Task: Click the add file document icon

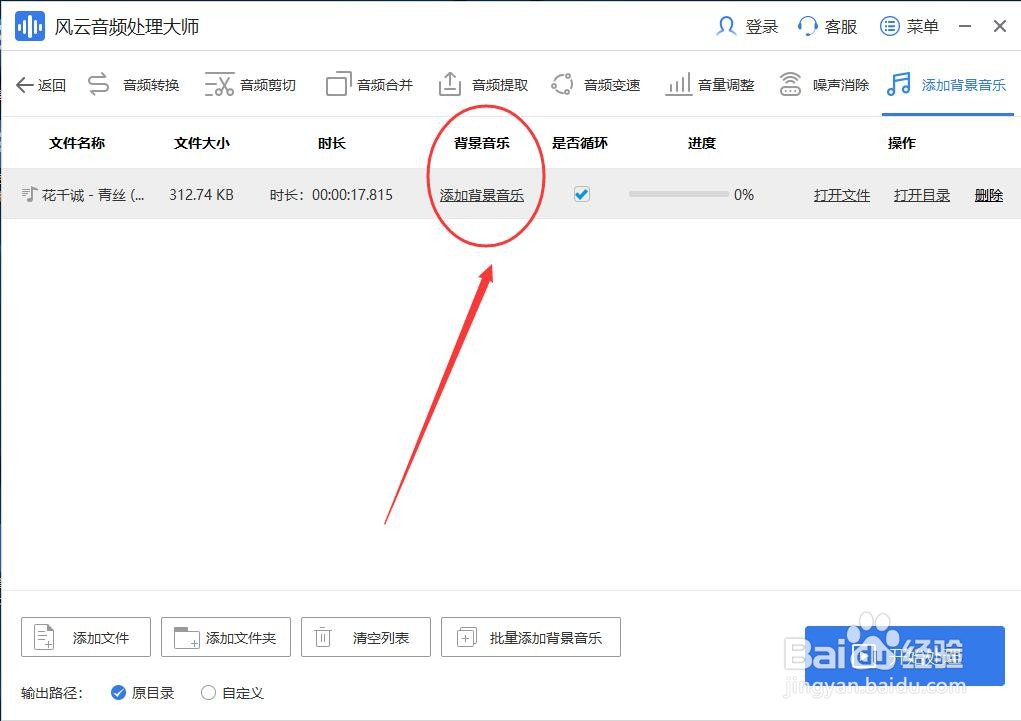Action: tap(44, 637)
